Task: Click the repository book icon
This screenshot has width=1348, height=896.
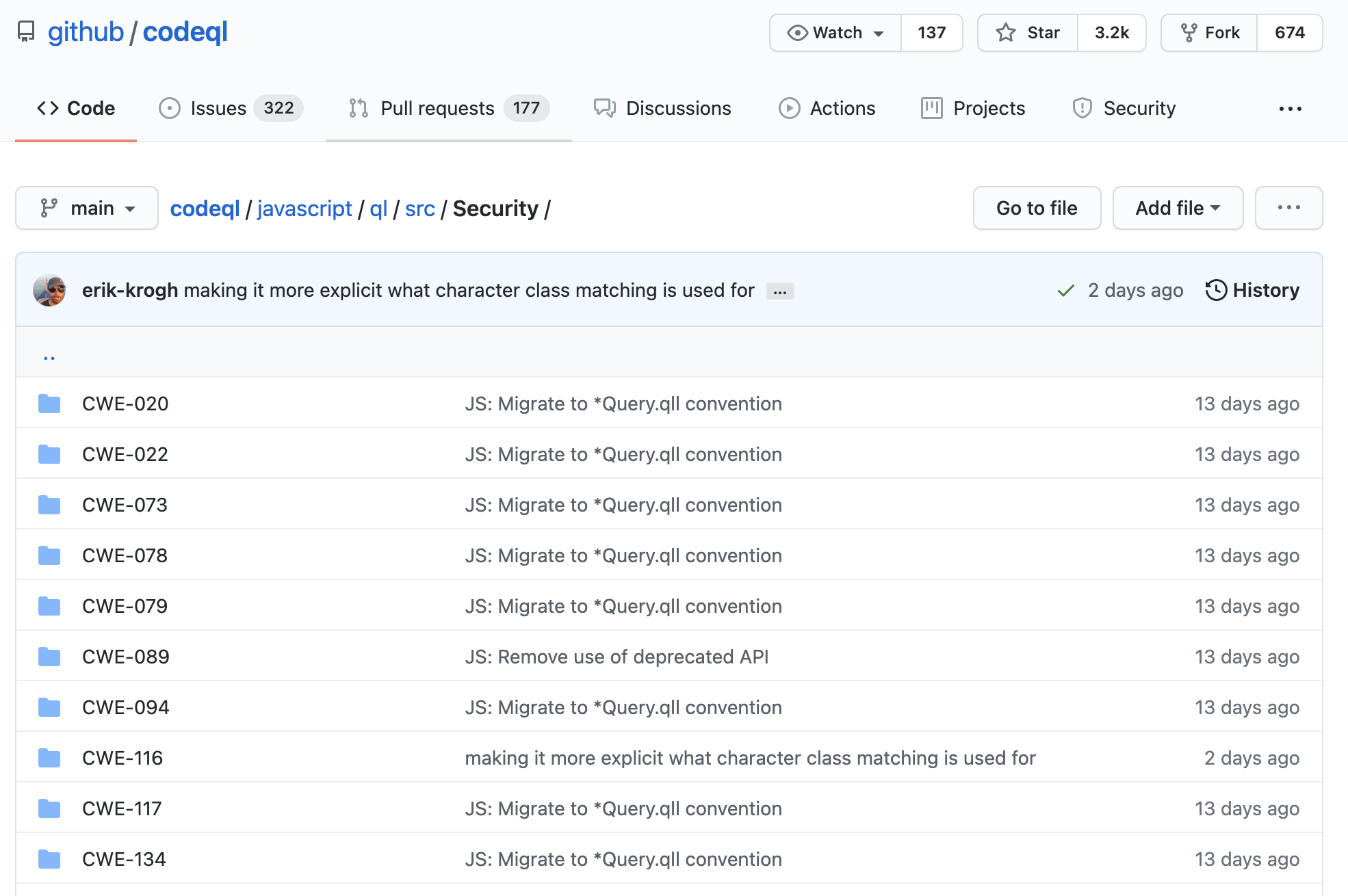Action: (x=26, y=32)
